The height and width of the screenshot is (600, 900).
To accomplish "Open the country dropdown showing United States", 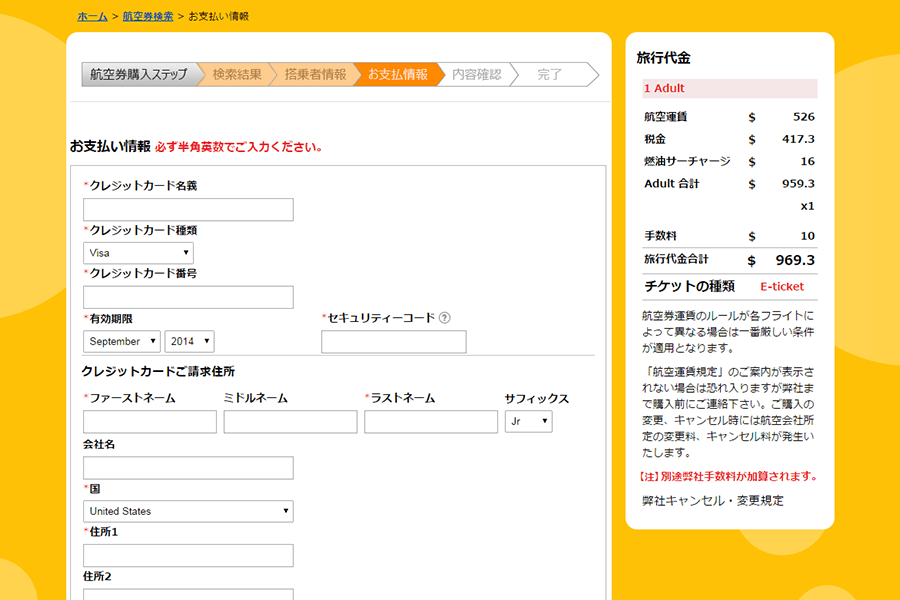I will (x=188, y=511).
